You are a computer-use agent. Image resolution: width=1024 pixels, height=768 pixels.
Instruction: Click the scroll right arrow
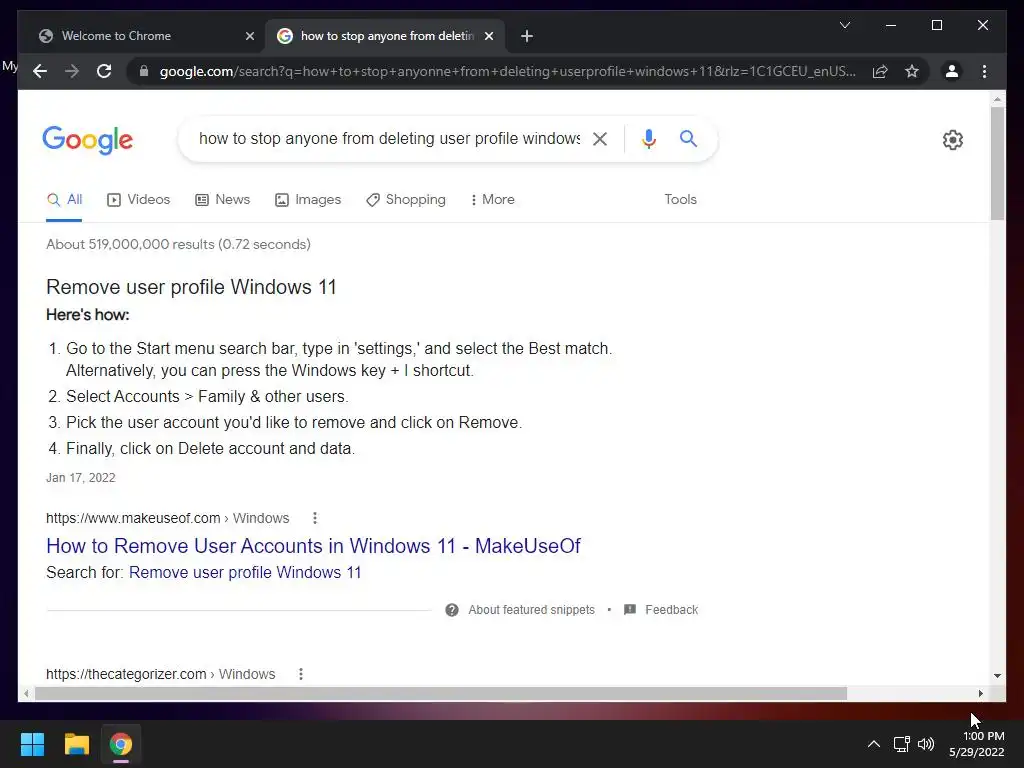[x=980, y=694]
